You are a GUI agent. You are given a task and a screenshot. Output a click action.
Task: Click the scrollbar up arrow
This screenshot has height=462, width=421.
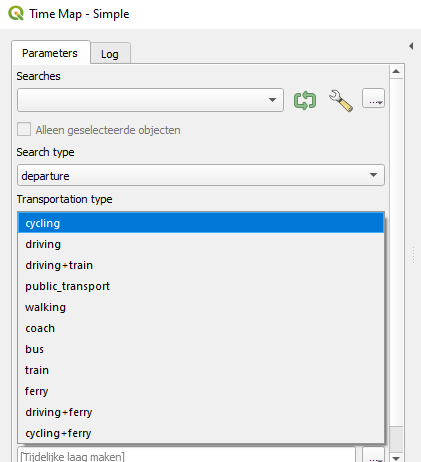pyautogui.click(x=396, y=71)
